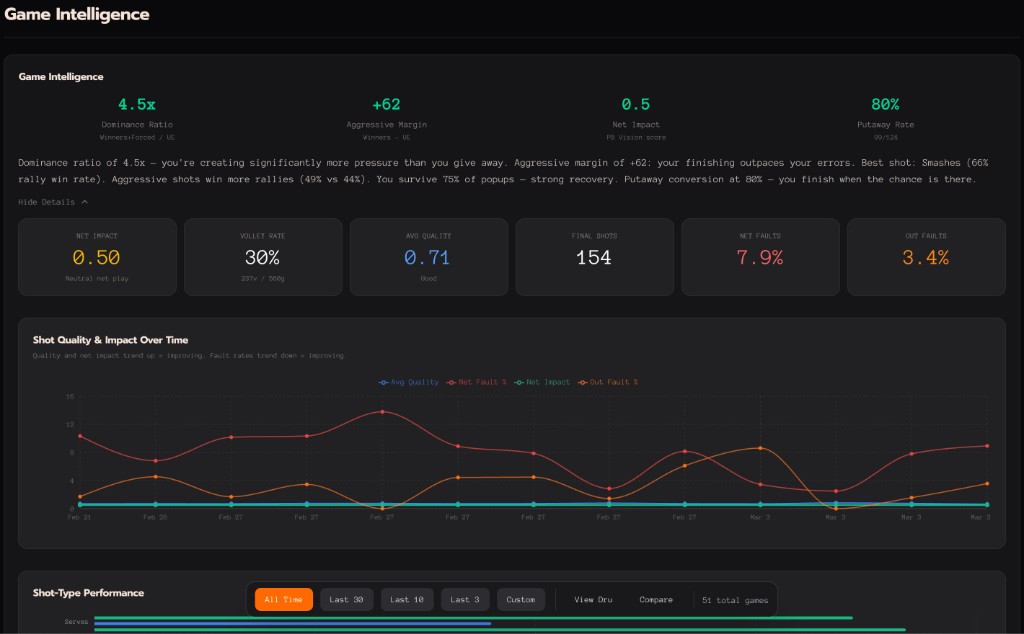Switch to Last 3 games filter
This screenshot has width=1024, height=634.
(x=464, y=599)
